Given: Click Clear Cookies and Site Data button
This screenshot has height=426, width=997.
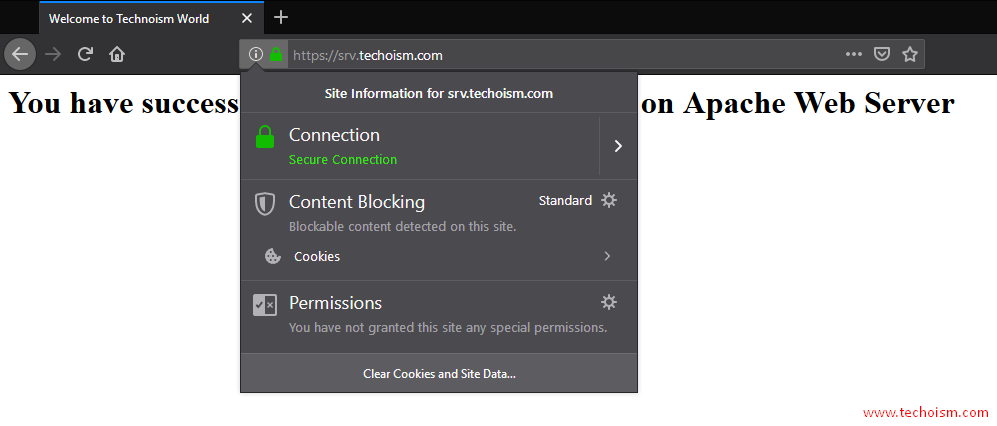Looking at the screenshot, I should coord(439,374).
